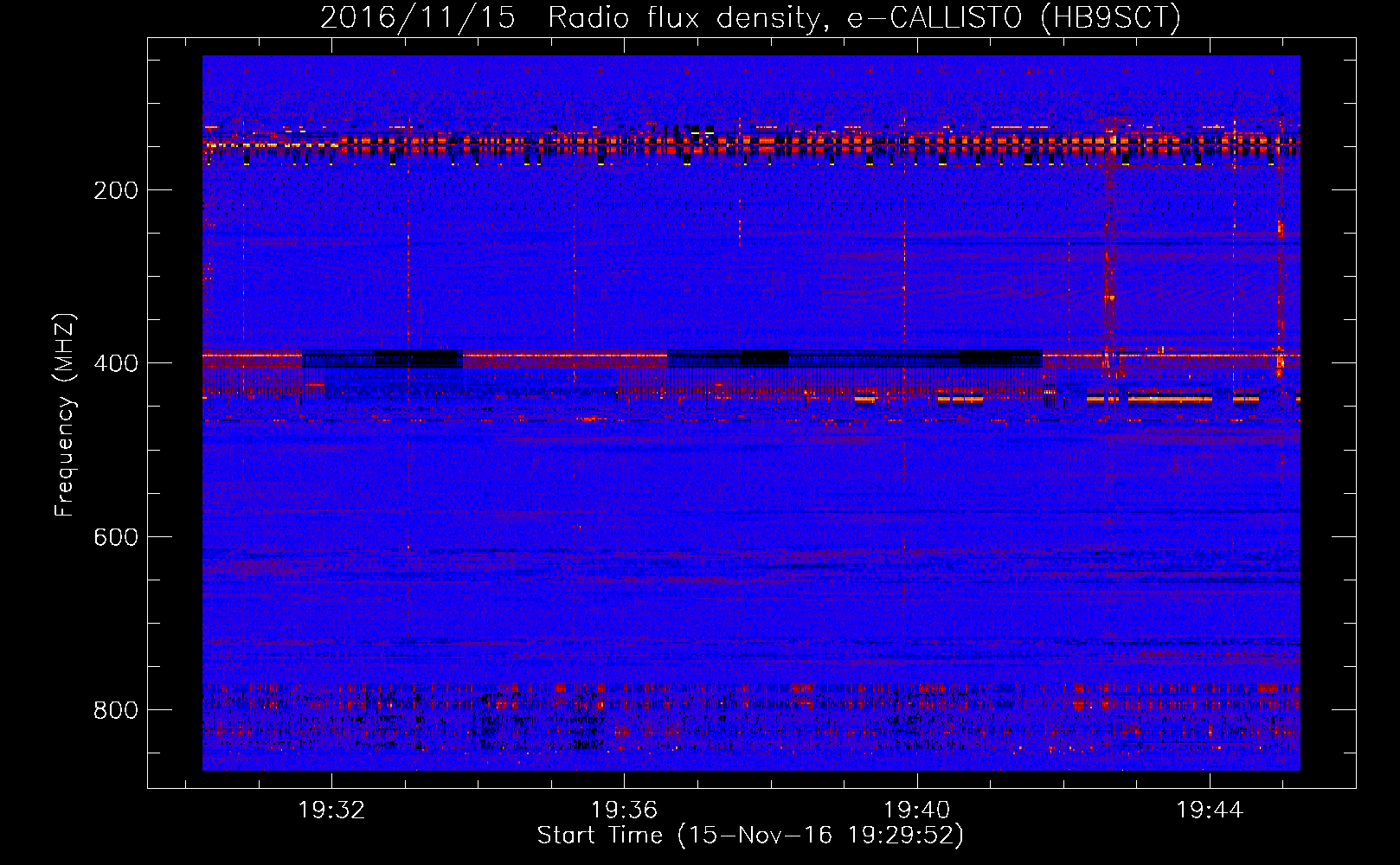Click the 19:44 time tick label
1400x865 pixels.
1209,811
